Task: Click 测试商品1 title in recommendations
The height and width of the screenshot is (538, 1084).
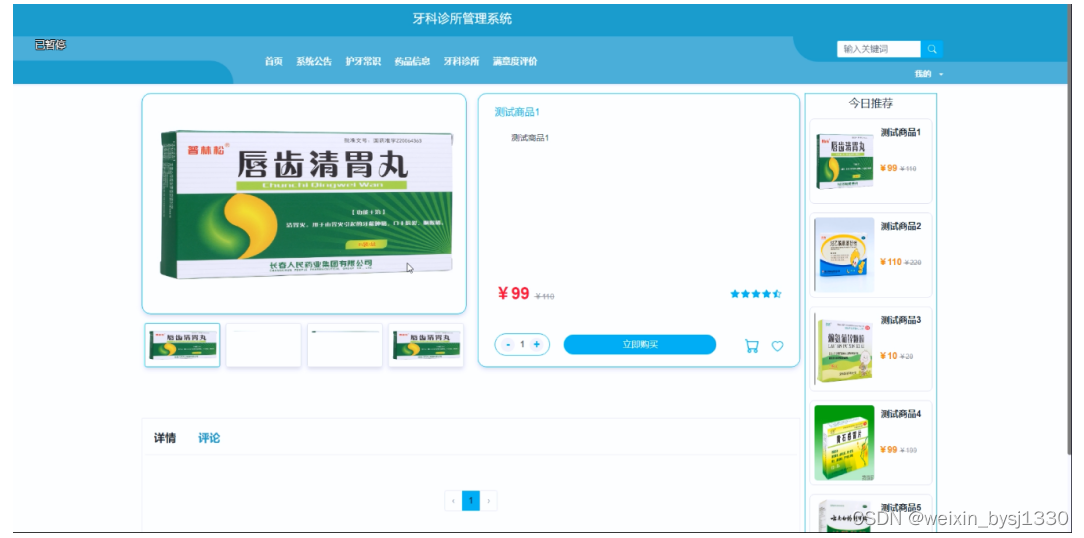Action: coord(901,132)
